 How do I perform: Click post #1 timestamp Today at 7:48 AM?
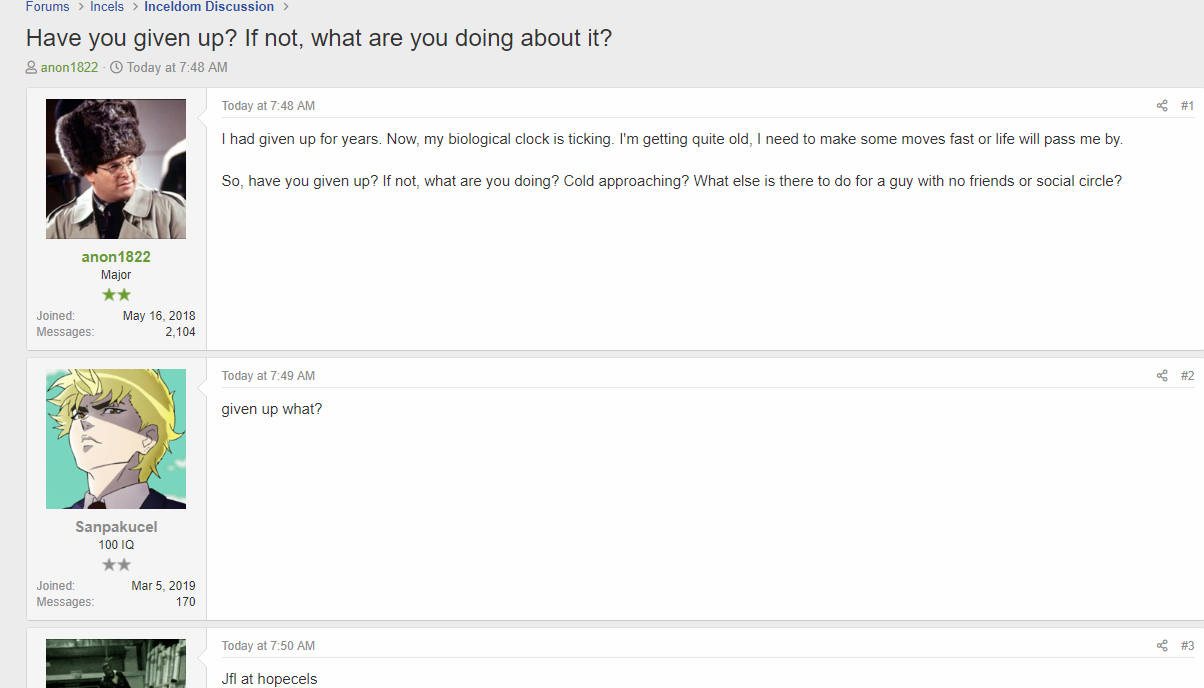268,106
